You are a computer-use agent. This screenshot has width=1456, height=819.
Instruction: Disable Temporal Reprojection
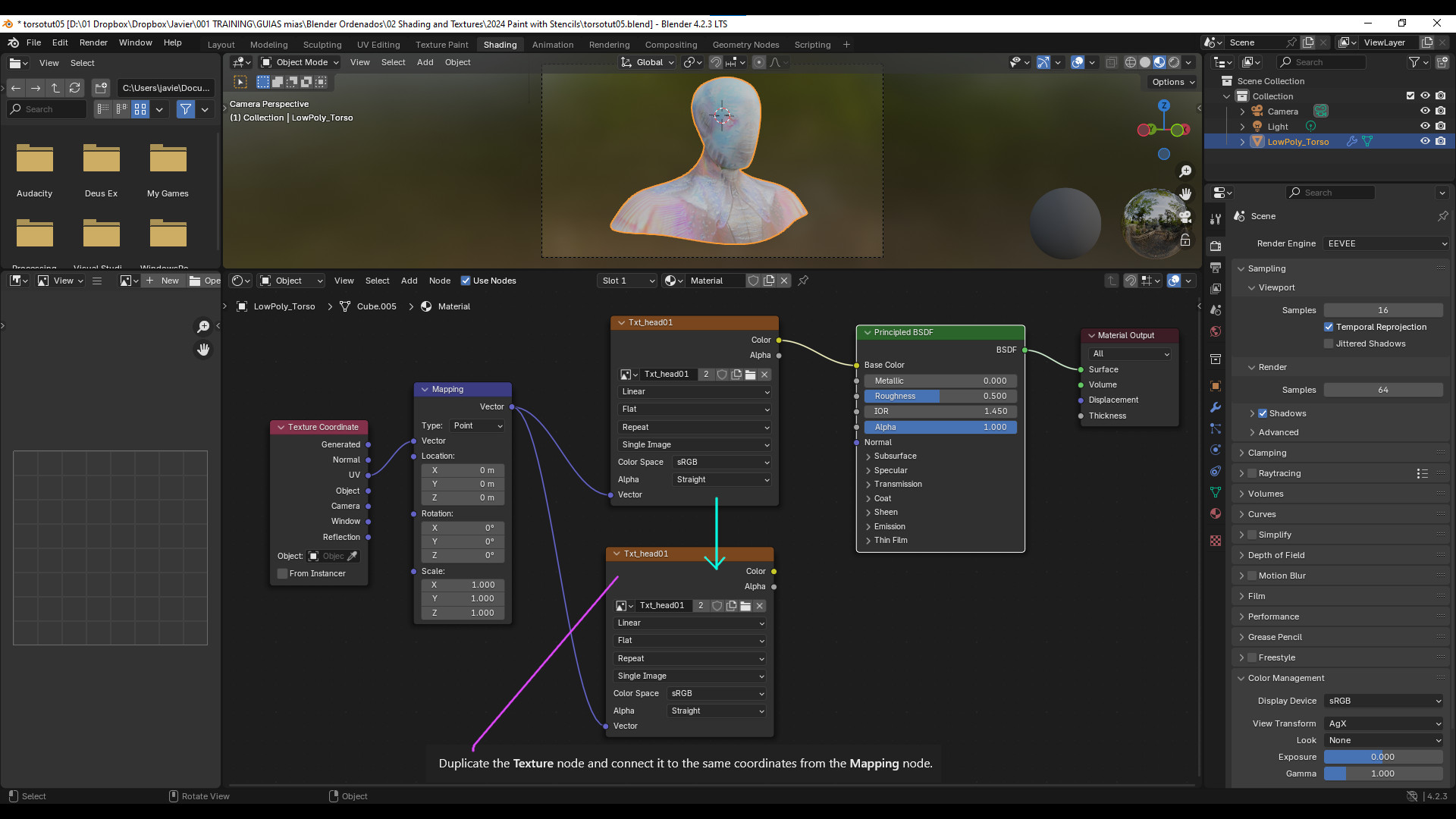1329,327
